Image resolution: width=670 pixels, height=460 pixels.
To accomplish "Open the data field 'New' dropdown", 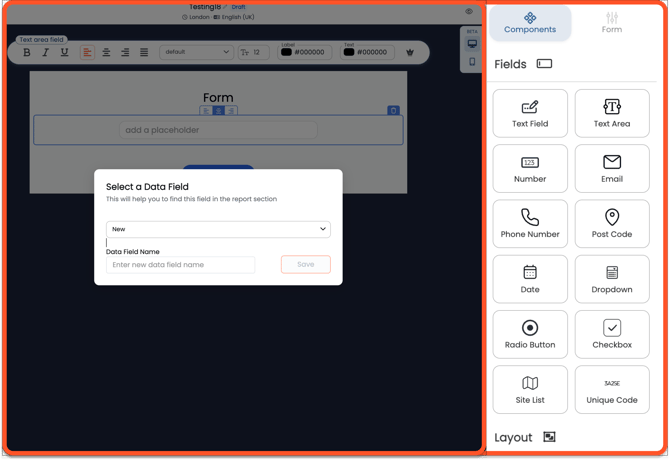I will point(218,229).
